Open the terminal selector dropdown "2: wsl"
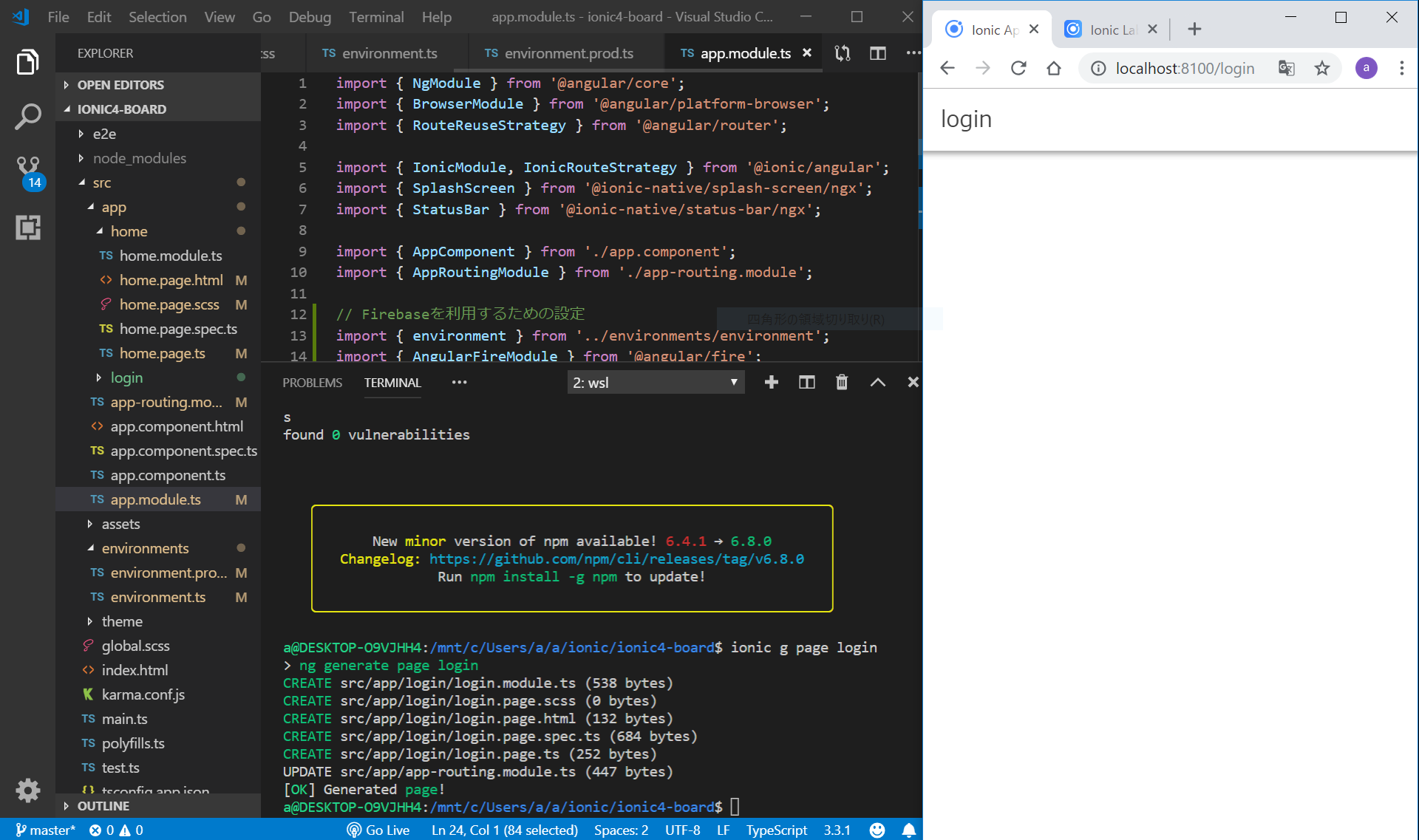 (655, 383)
